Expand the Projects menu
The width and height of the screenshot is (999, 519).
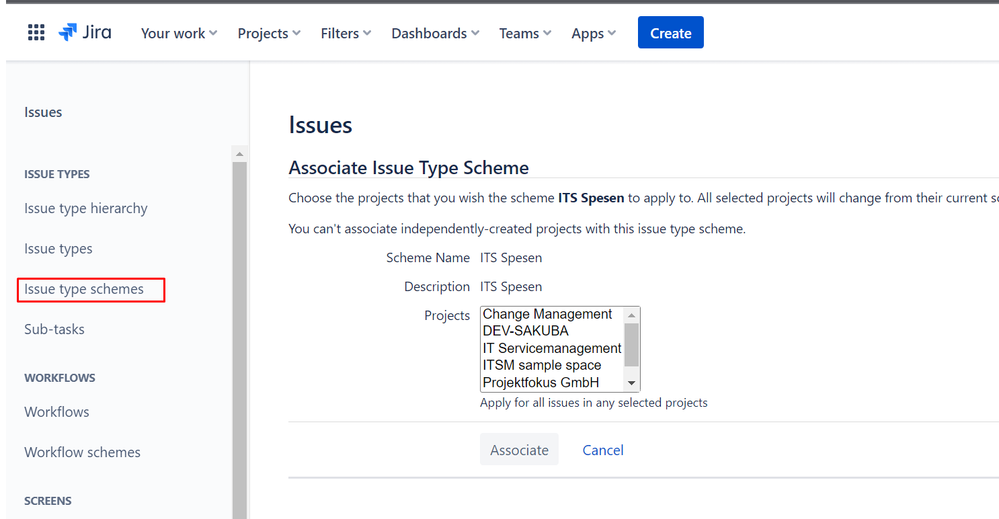click(x=269, y=33)
